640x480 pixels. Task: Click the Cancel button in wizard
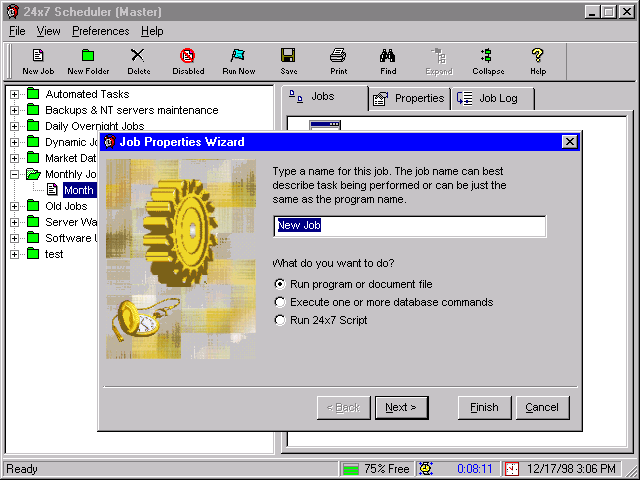[x=542, y=407]
